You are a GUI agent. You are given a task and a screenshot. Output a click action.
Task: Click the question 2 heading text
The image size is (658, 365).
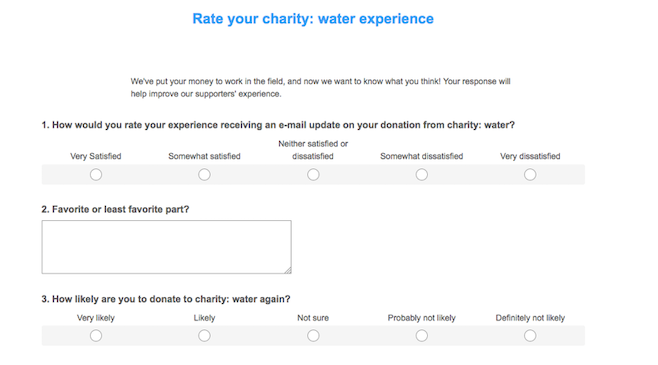tap(115, 209)
